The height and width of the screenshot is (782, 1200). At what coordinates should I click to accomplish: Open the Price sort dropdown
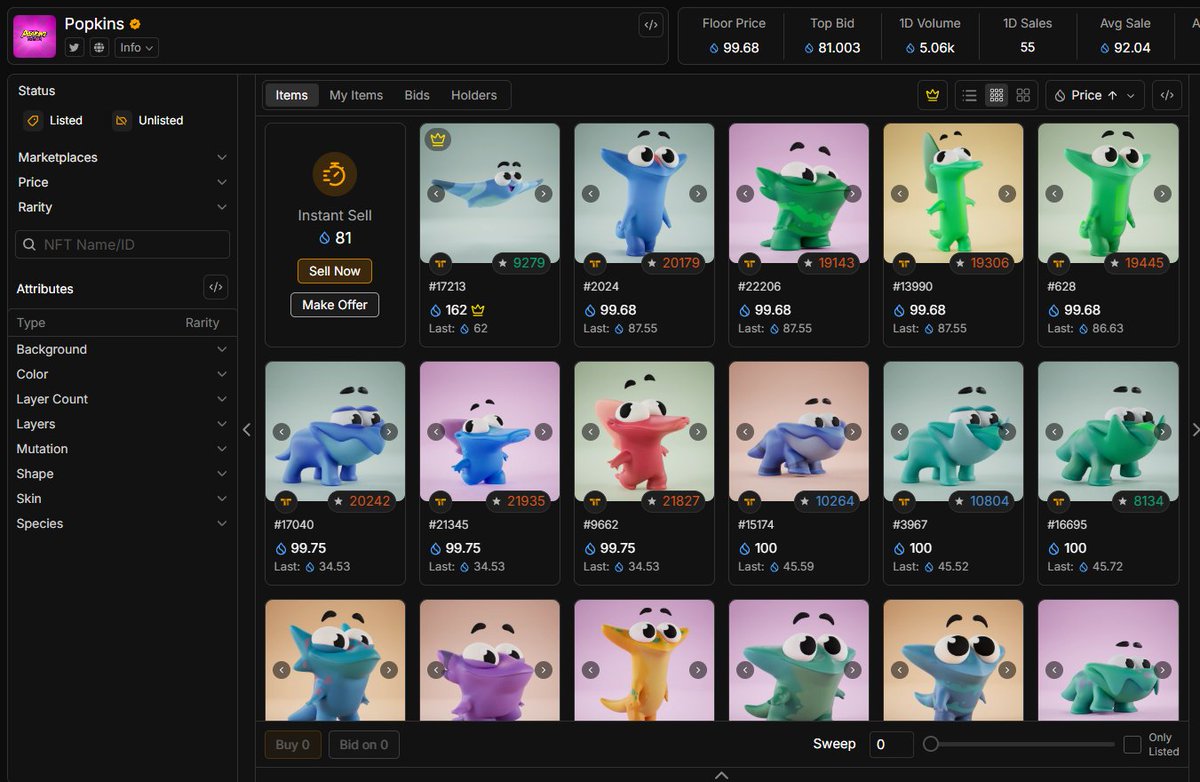[x=1094, y=95]
